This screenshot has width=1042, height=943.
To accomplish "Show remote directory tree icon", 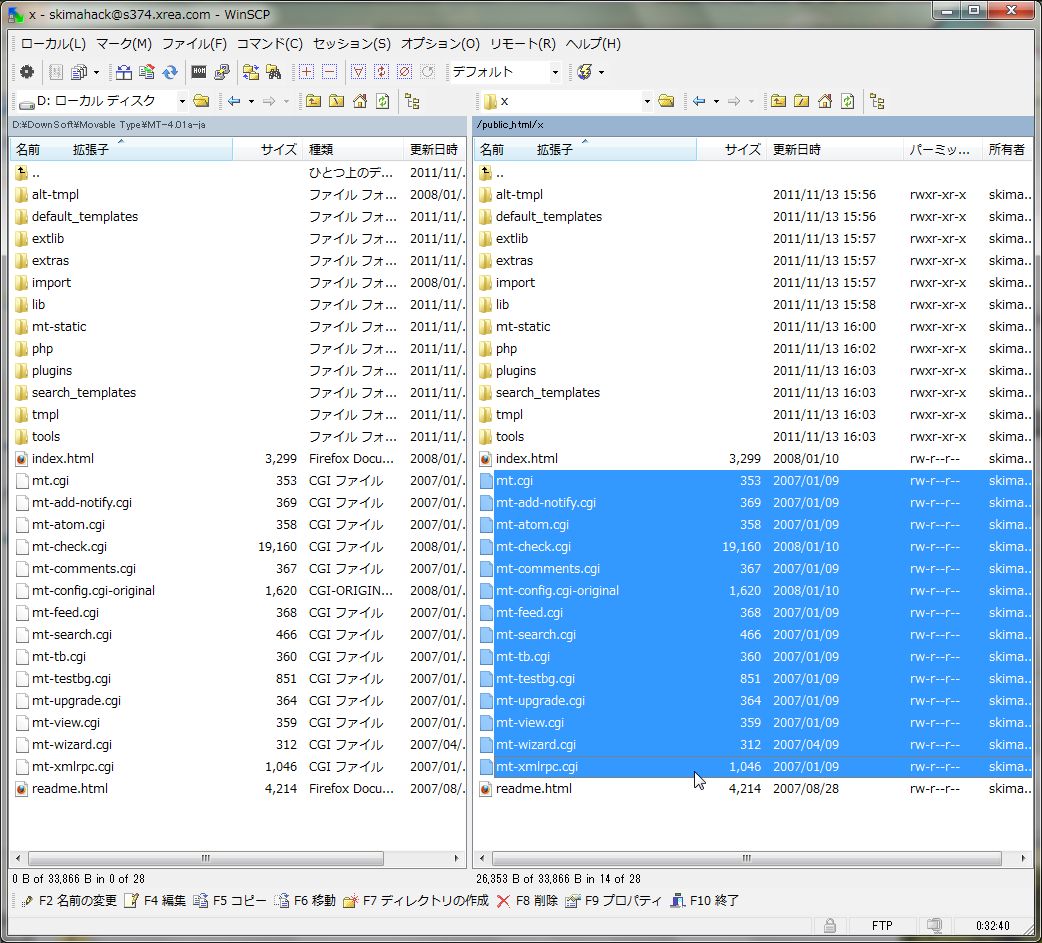I will 877,101.
